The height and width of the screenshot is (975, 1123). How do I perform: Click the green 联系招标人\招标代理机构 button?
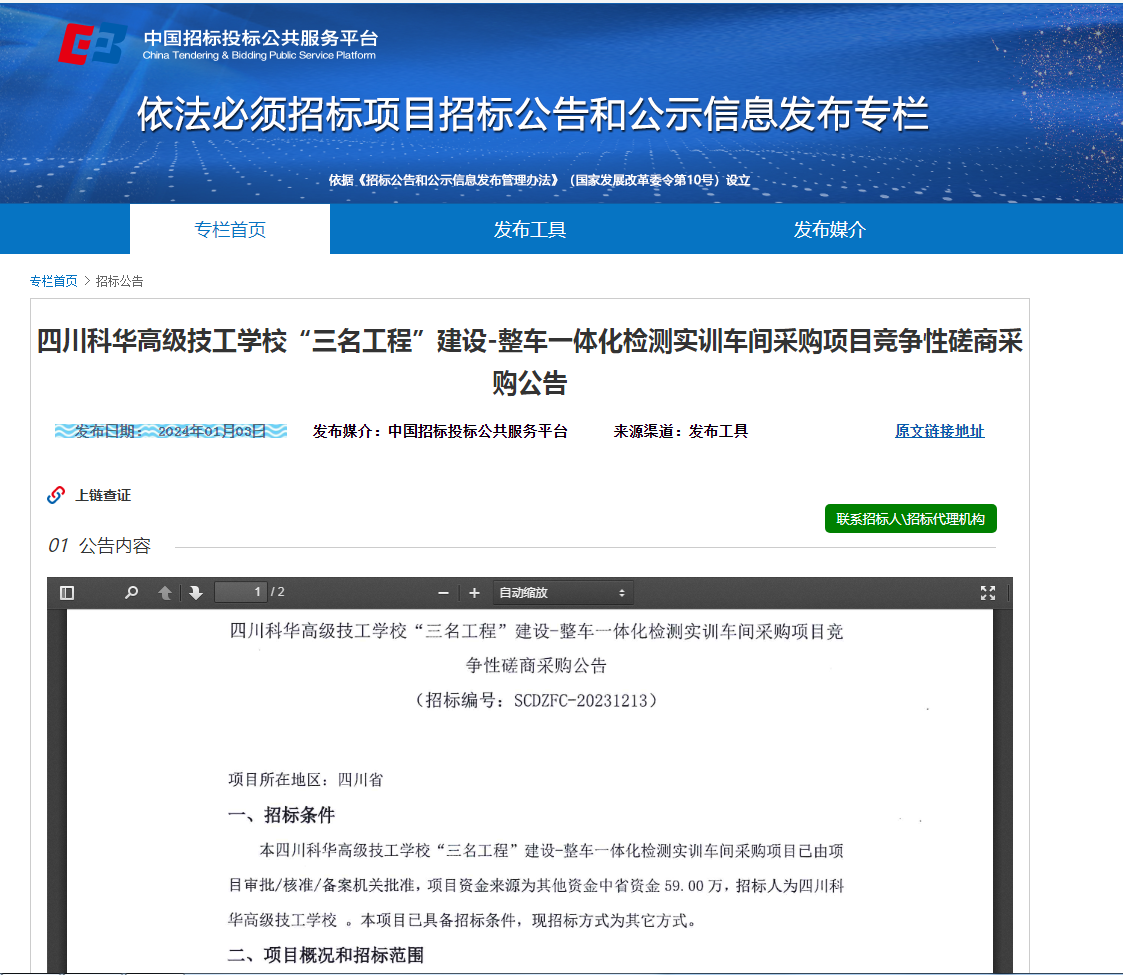tap(910, 519)
